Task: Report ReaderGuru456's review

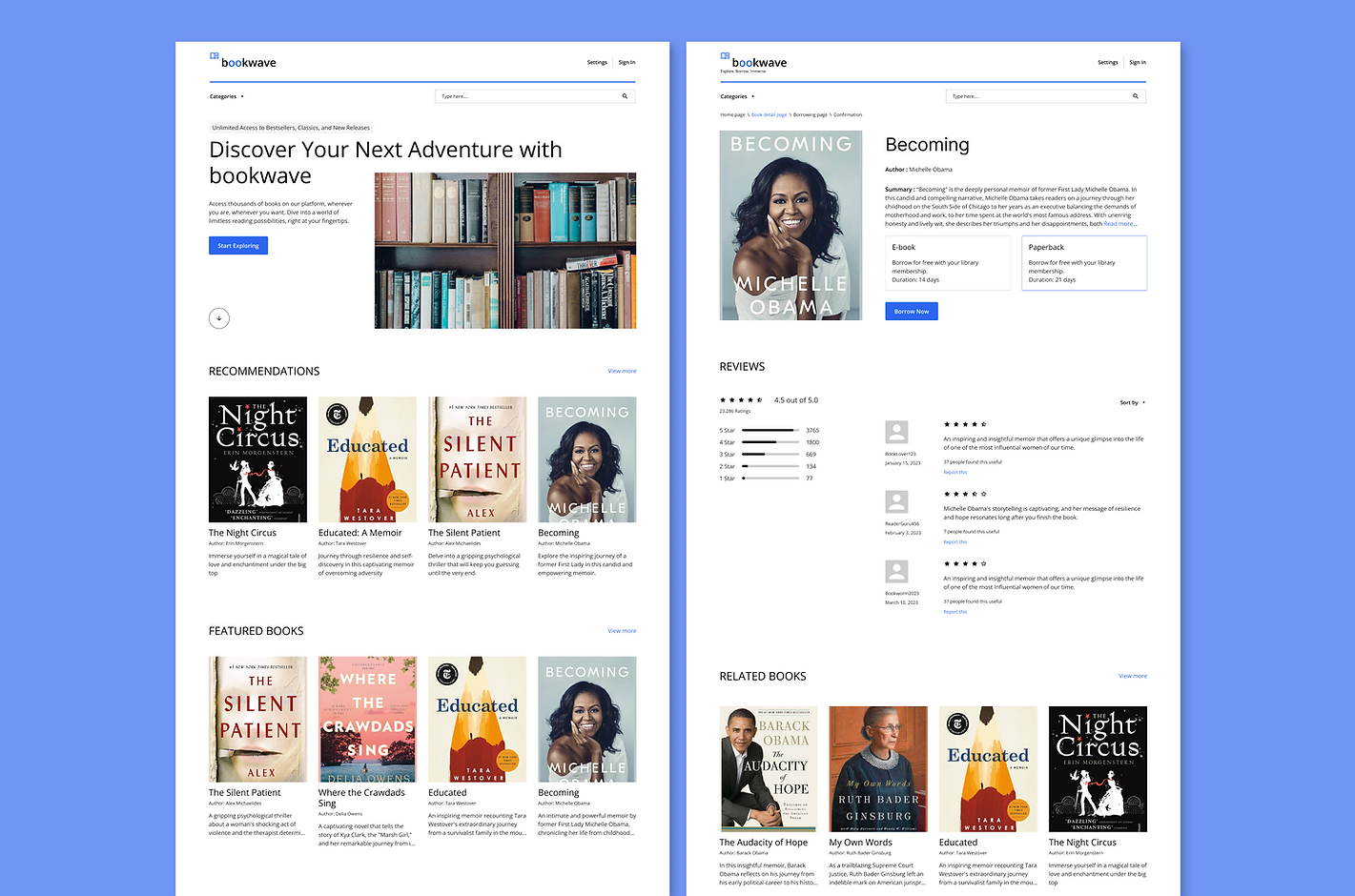Action: coord(955,541)
